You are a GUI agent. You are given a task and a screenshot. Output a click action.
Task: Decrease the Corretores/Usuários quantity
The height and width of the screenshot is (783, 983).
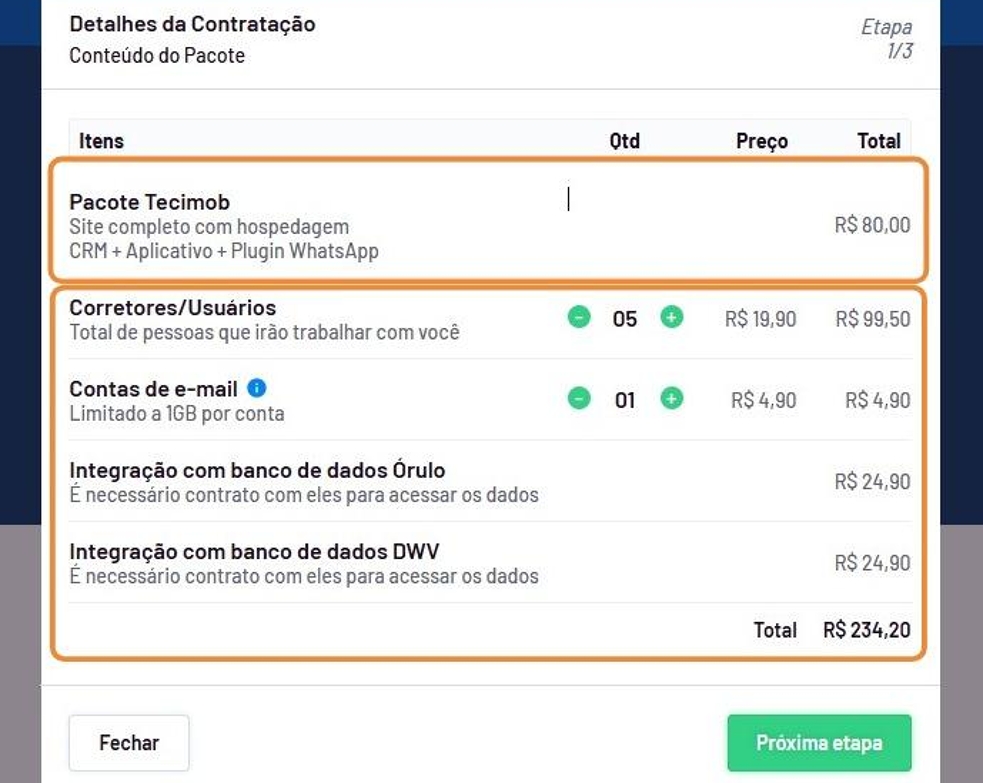tap(579, 318)
